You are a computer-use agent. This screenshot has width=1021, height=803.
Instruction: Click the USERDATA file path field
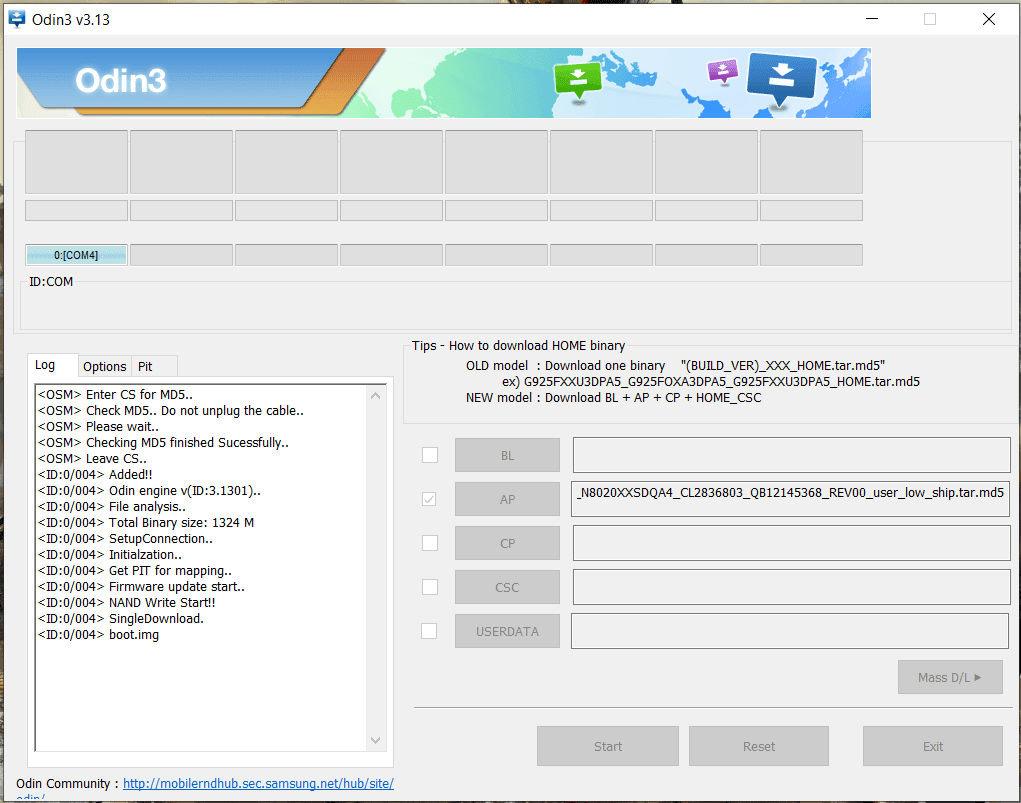[x=790, y=630]
